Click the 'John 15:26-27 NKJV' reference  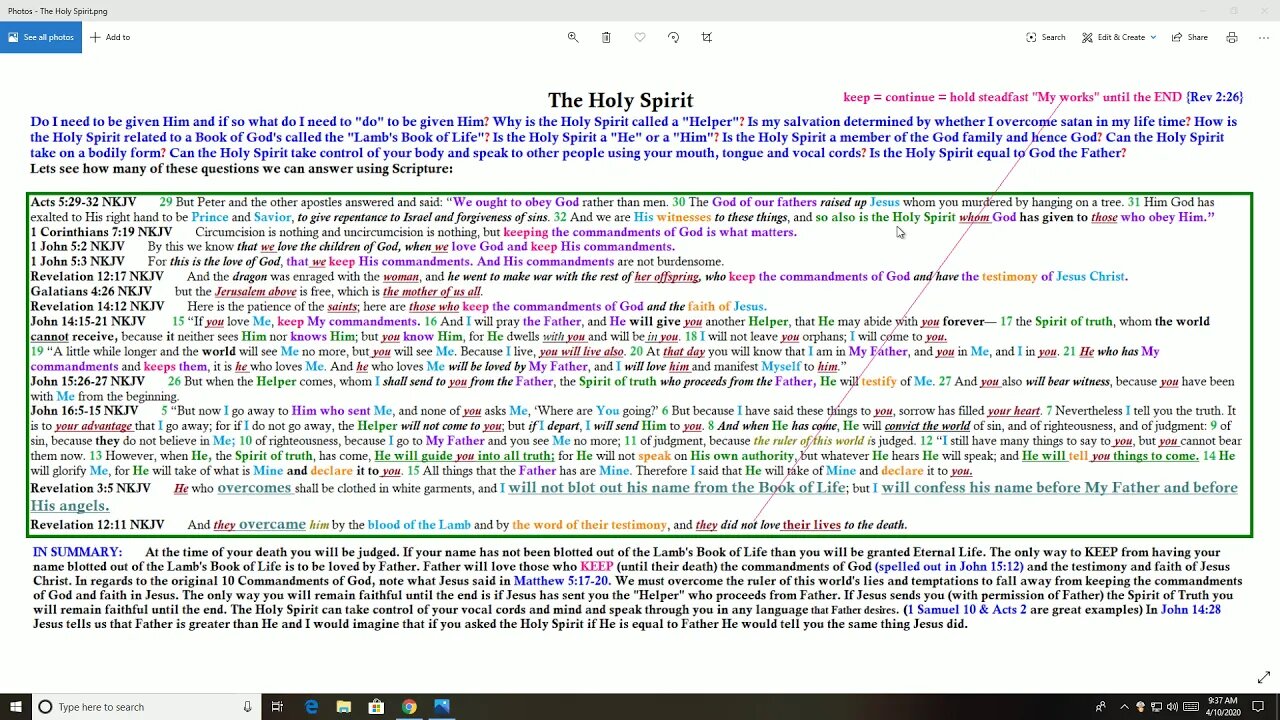[87, 382]
